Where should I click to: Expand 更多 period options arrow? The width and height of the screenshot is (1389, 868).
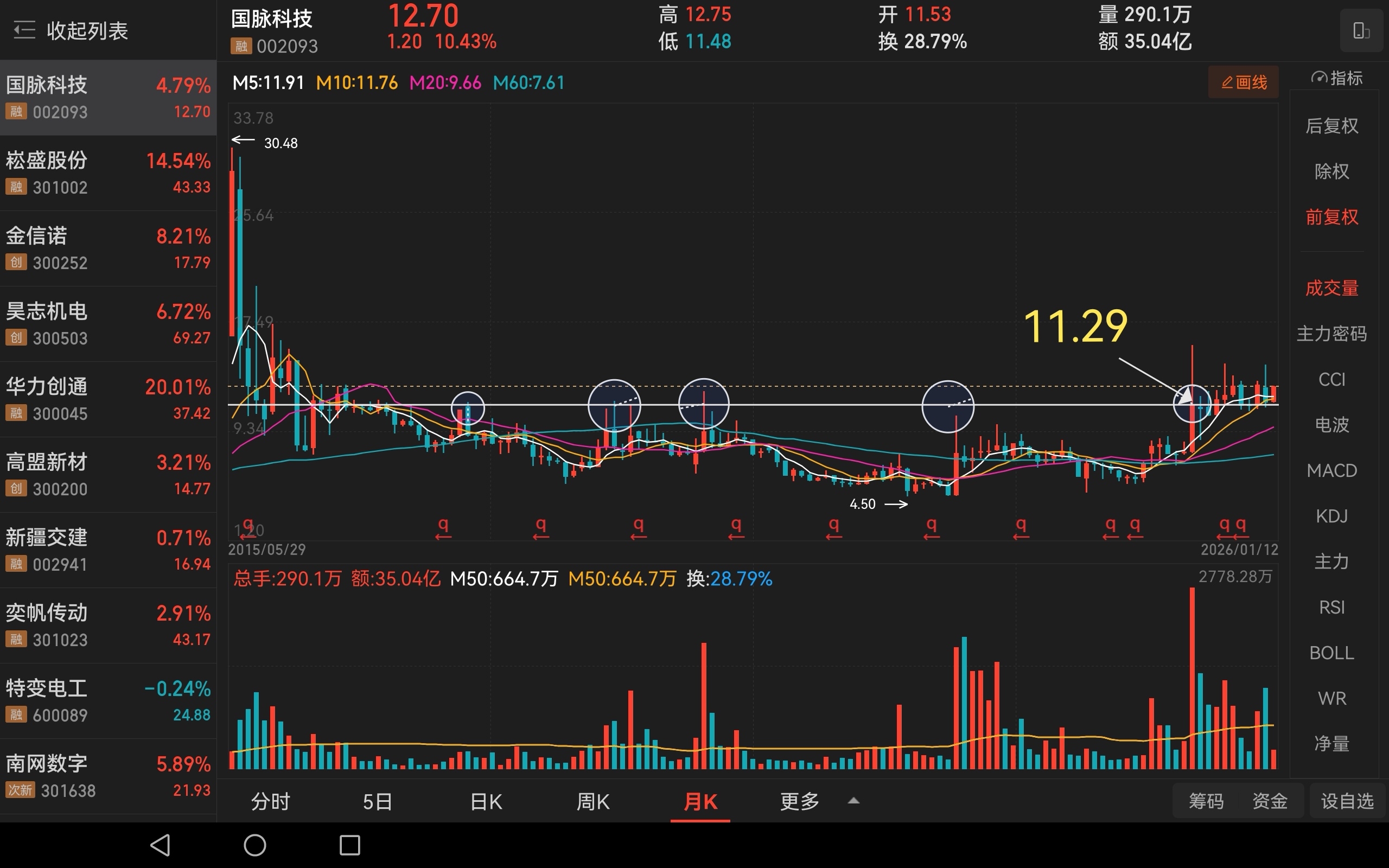click(x=853, y=800)
